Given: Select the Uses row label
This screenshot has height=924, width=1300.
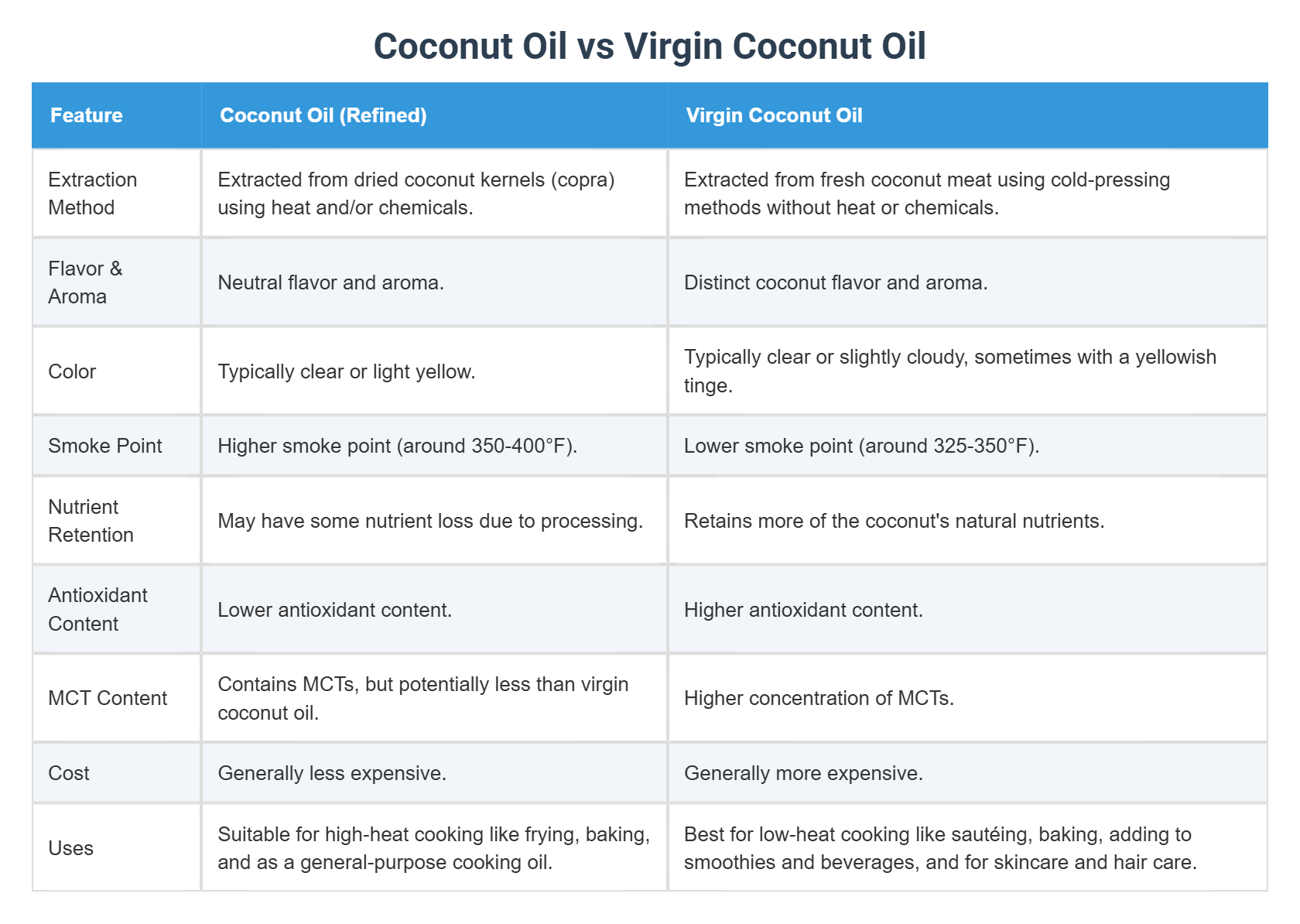Looking at the screenshot, I should pyautogui.click(x=117, y=848).
